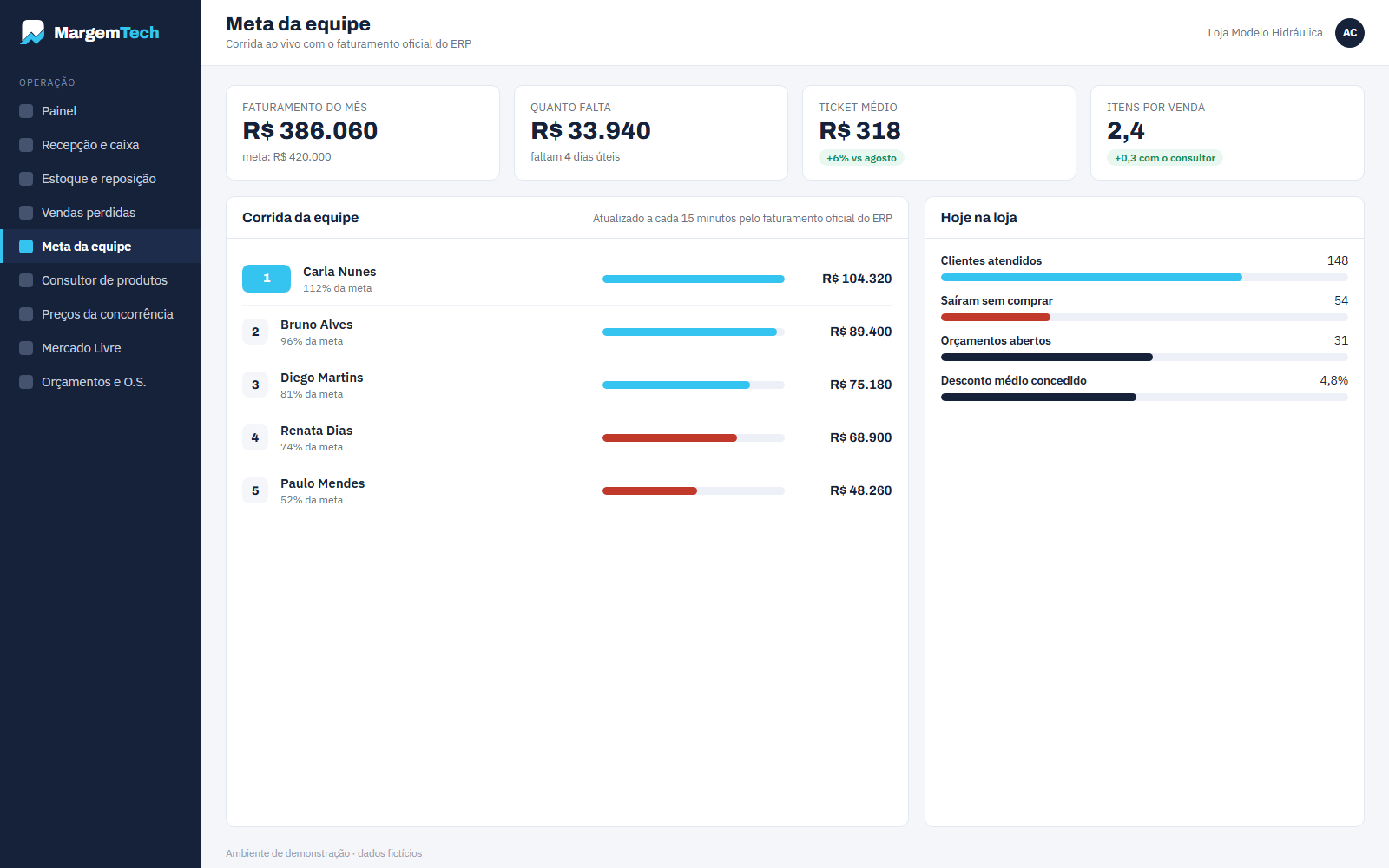Open Painel in the sidebar
The height and width of the screenshot is (868, 1389).
click(x=101, y=111)
